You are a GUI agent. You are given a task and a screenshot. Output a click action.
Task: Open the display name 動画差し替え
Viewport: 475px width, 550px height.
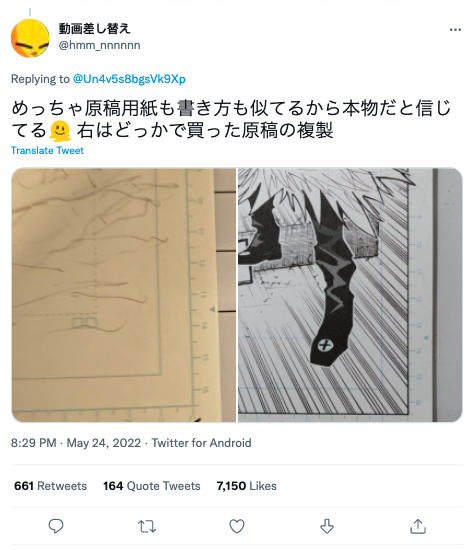(94, 28)
